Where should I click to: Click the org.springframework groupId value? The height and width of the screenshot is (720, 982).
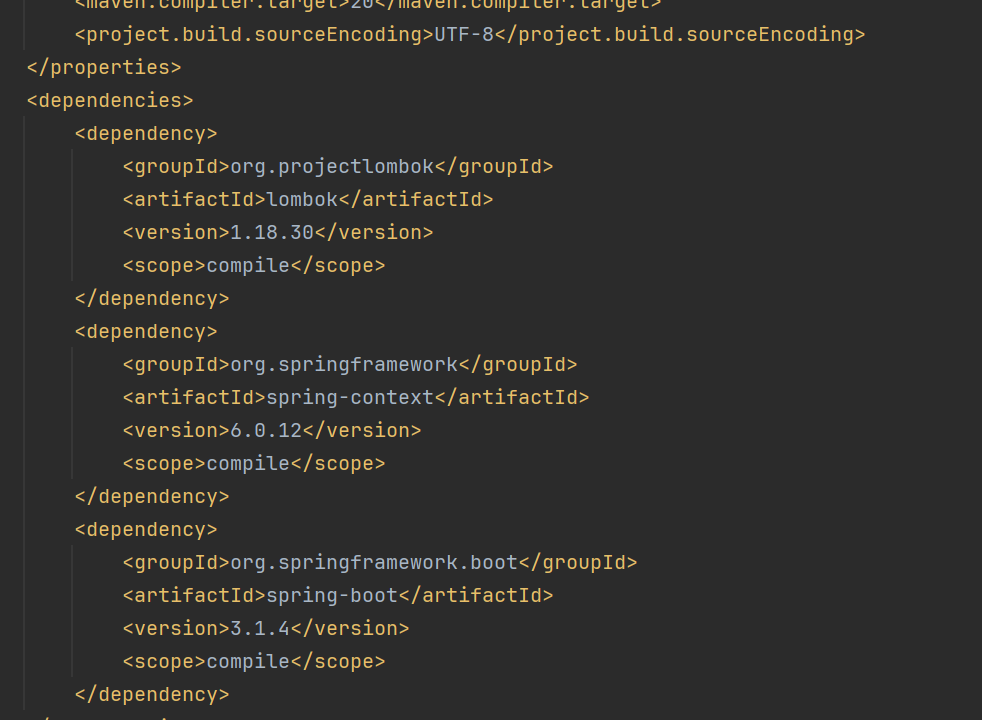[x=344, y=364]
